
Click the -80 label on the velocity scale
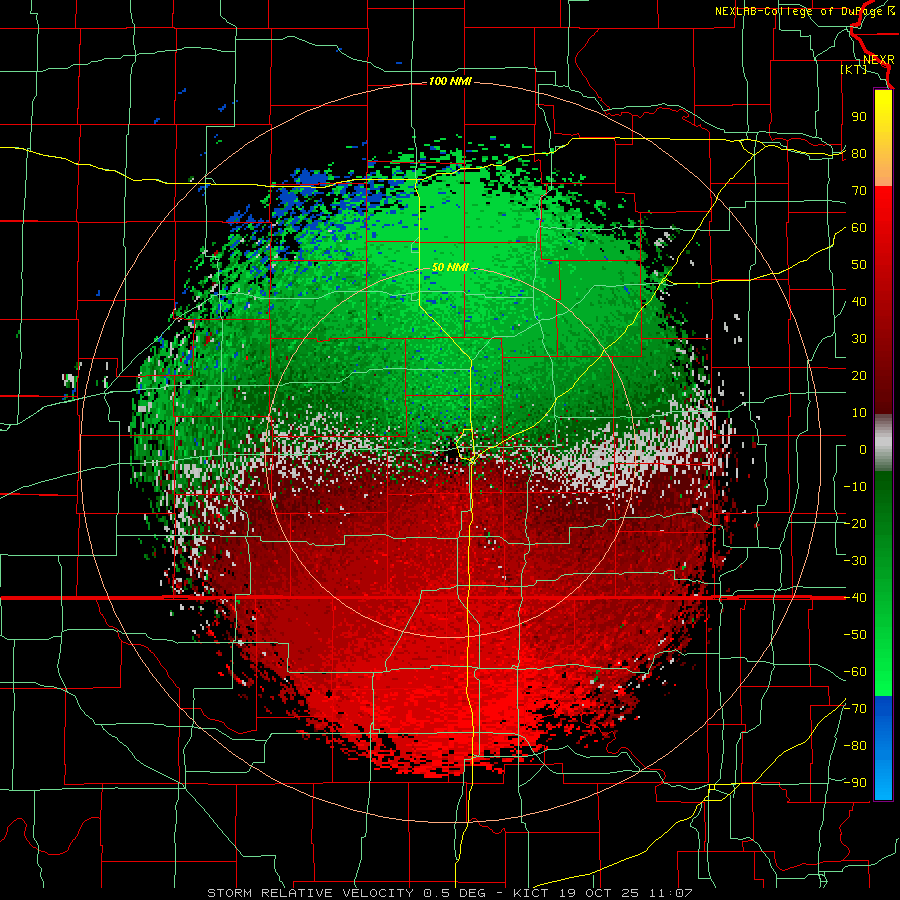tap(855, 746)
